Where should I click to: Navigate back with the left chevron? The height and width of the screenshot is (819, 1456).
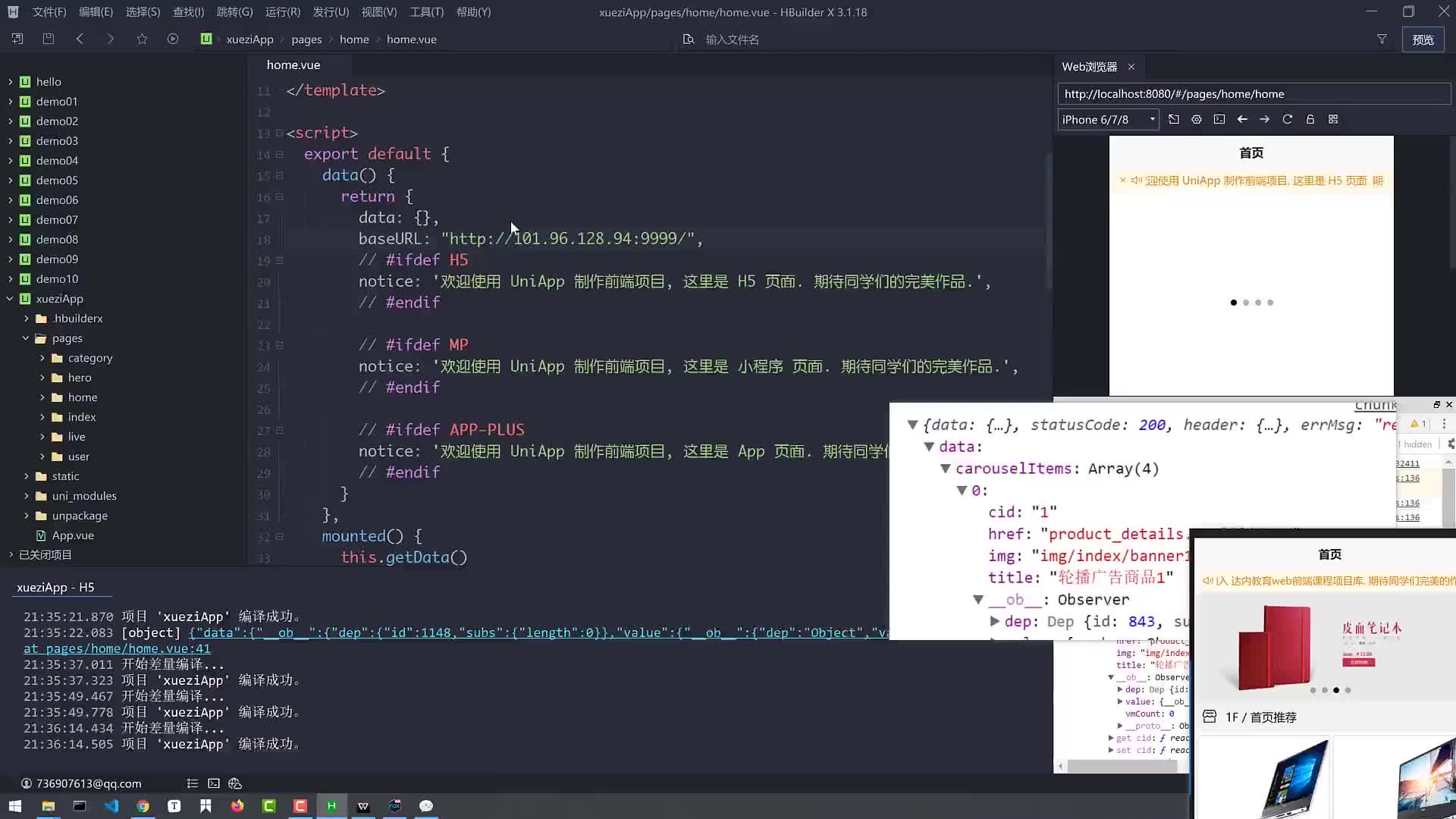click(x=80, y=39)
